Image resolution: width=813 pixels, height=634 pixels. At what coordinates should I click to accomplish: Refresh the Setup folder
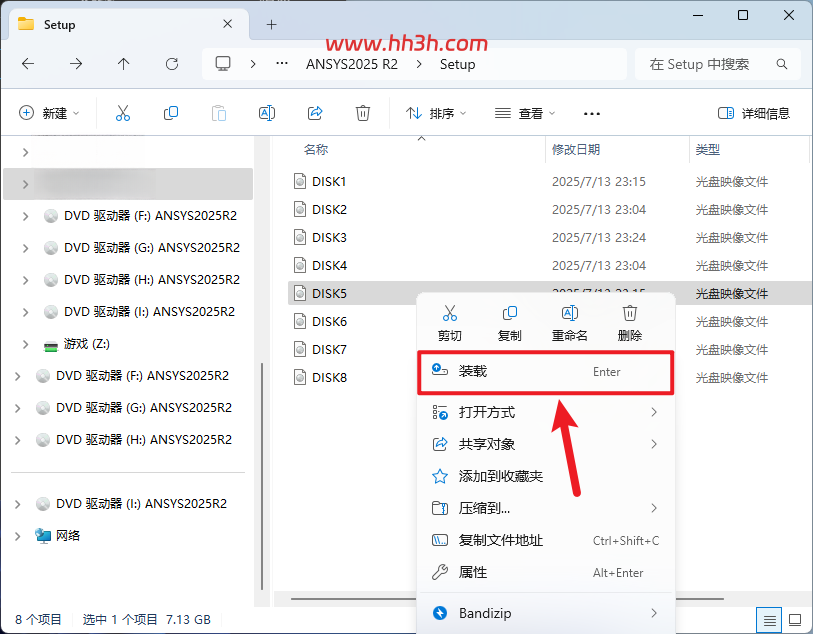pos(172,64)
